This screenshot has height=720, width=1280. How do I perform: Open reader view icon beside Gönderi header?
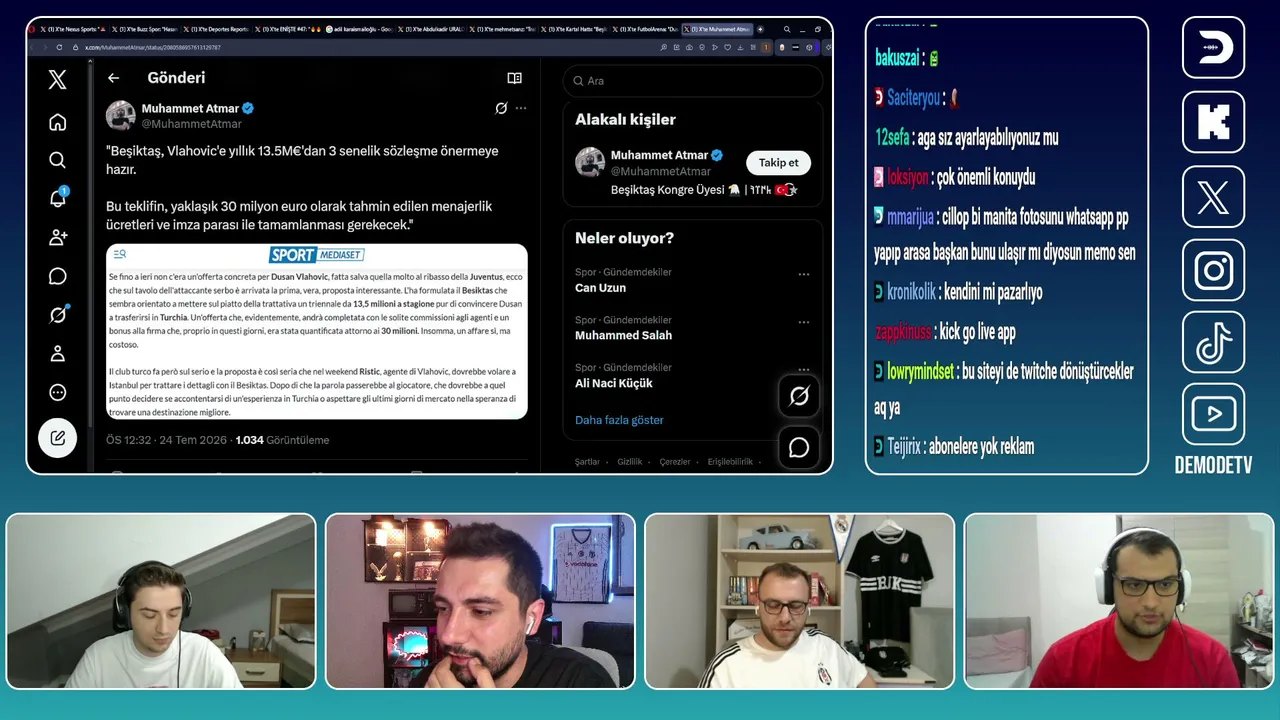514,78
